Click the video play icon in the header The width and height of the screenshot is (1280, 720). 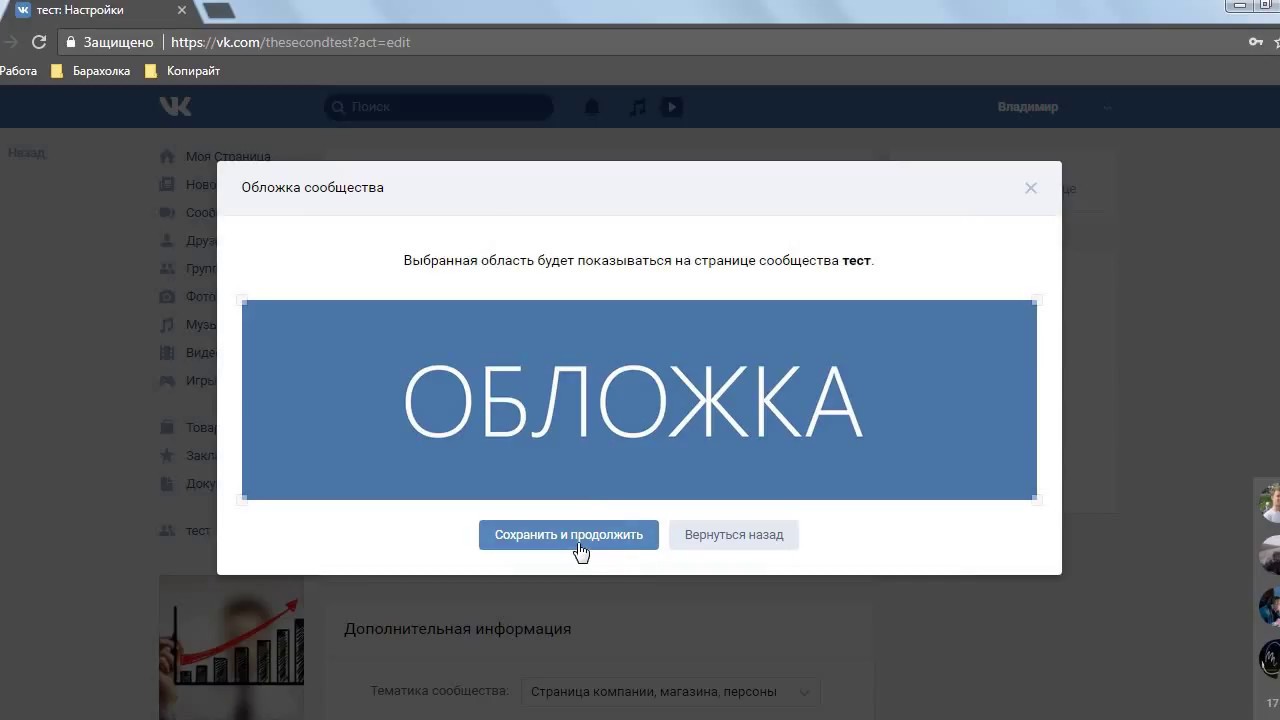[x=671, y=107]
